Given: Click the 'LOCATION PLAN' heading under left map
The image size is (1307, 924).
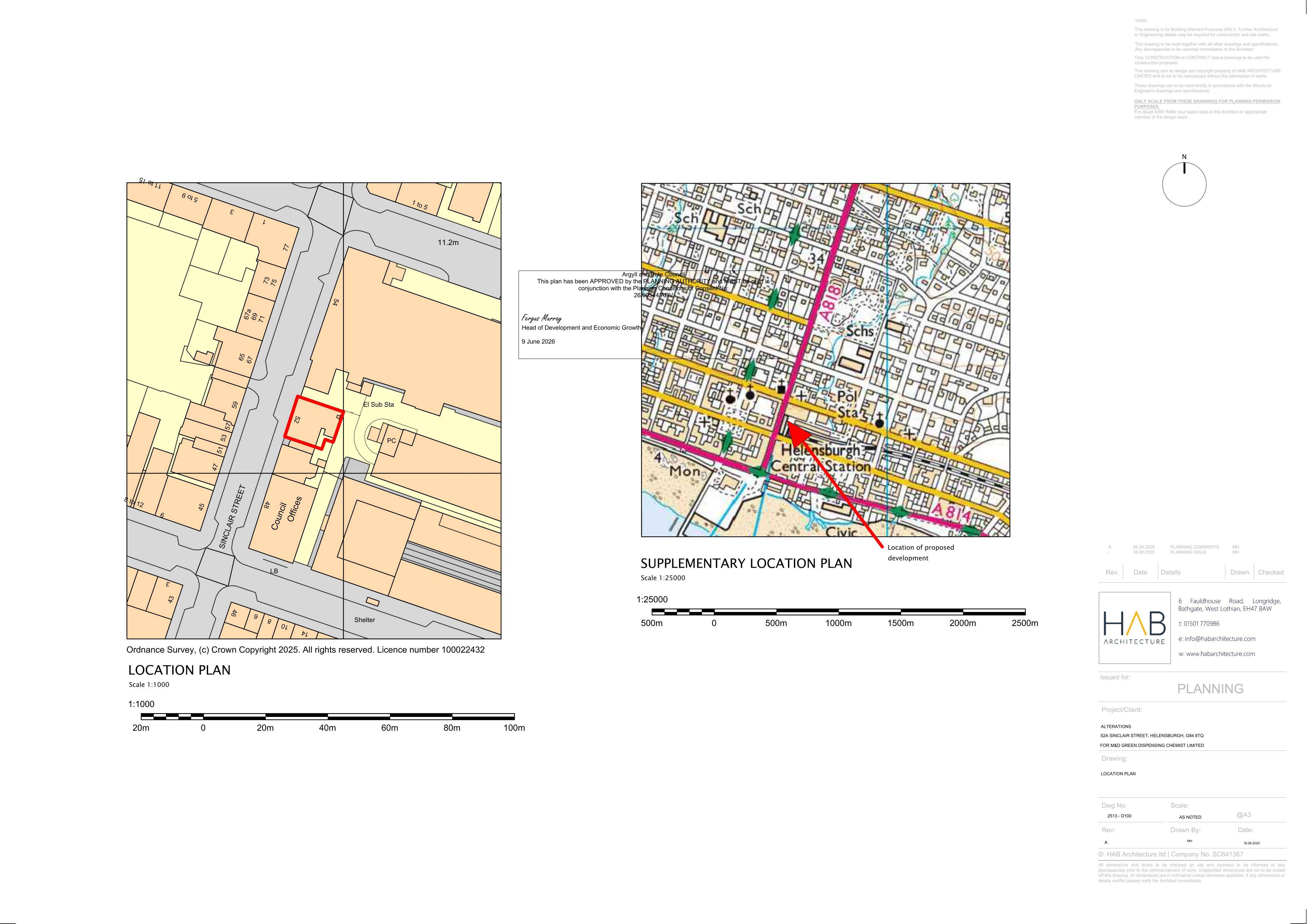Looking at the screenshot, I should click(x=179, y=670).
